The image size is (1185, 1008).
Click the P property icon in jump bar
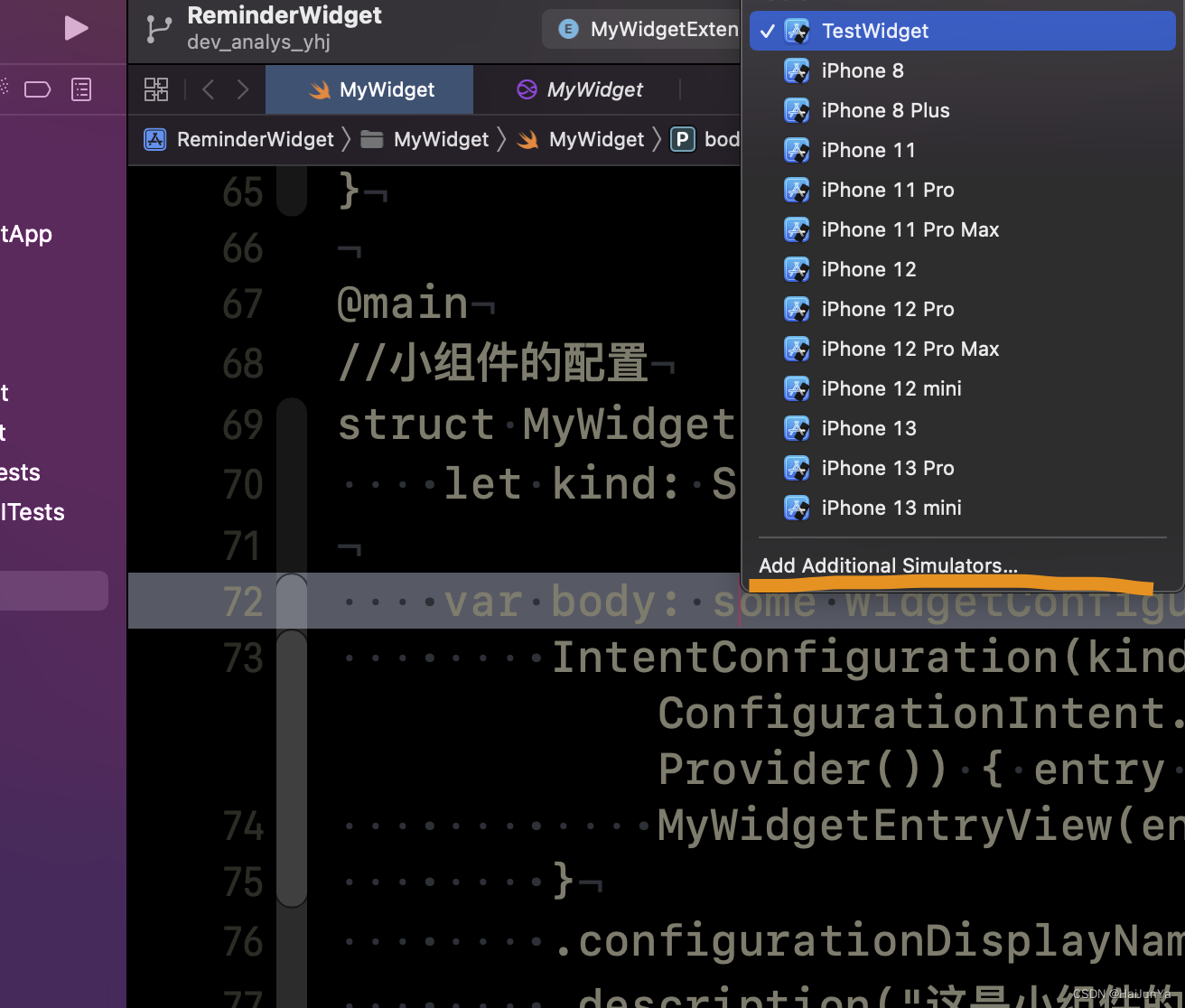(x=682, y=139)
